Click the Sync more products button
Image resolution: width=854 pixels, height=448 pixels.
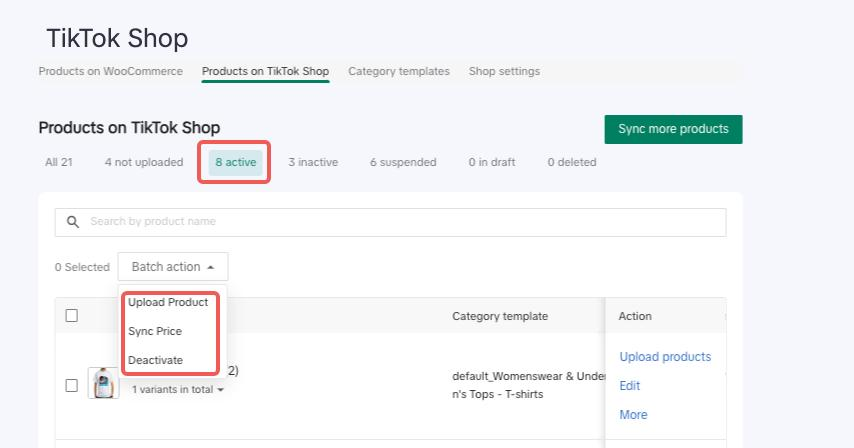click(673, 129)
